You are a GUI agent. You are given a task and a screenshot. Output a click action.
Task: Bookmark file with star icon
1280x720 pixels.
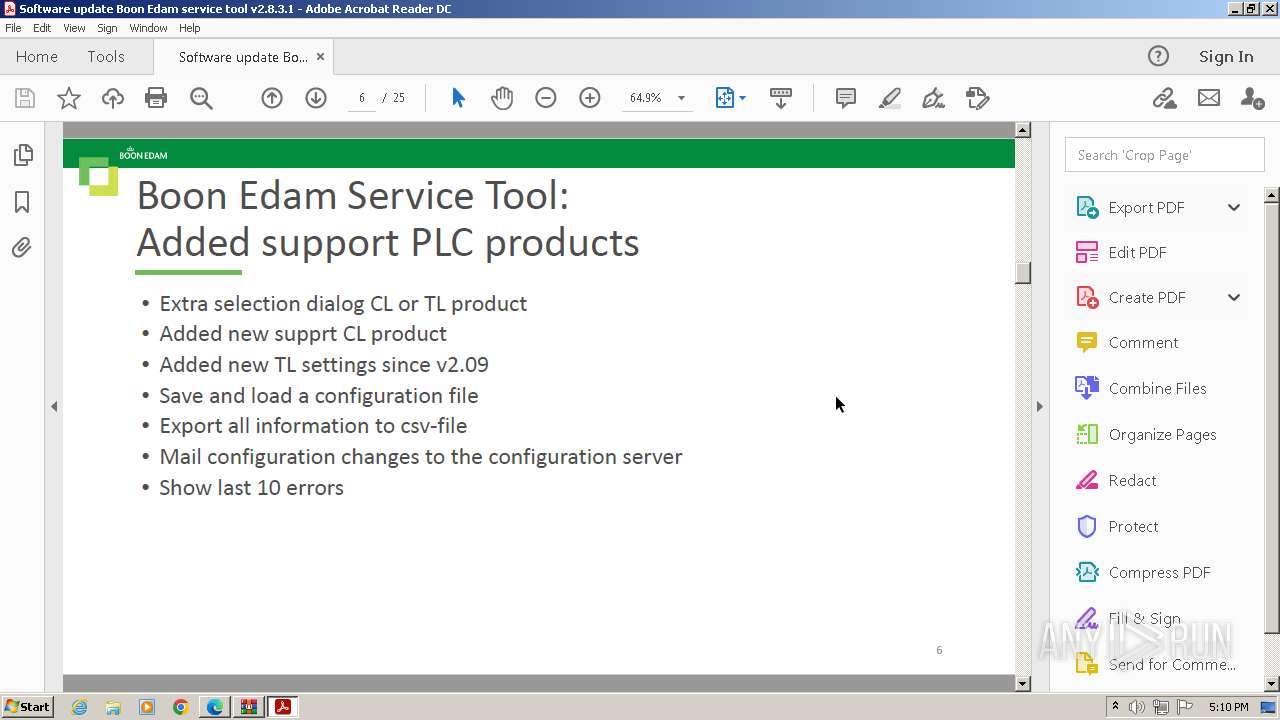69,98
